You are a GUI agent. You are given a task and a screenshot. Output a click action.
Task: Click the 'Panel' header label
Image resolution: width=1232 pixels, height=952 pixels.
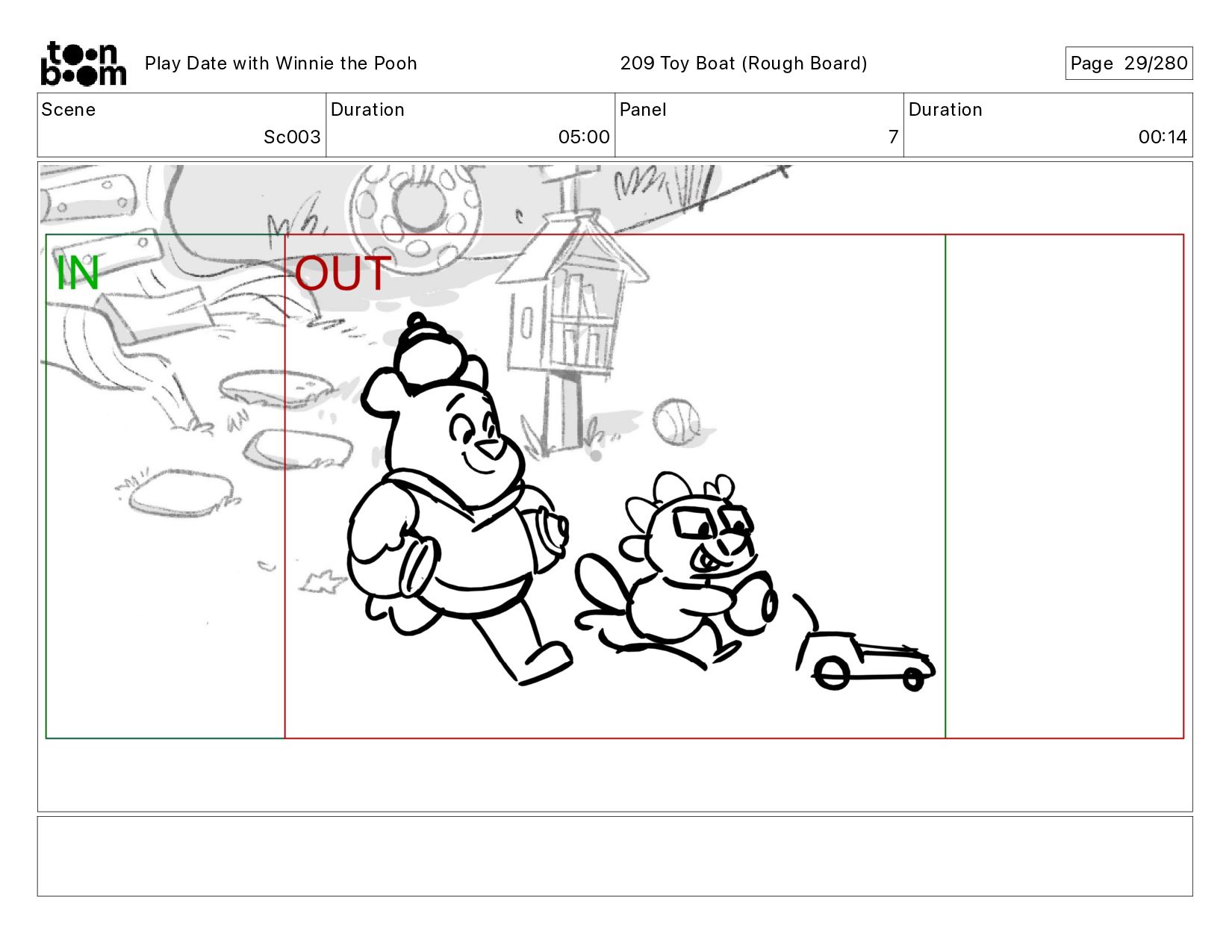point(643,110)
